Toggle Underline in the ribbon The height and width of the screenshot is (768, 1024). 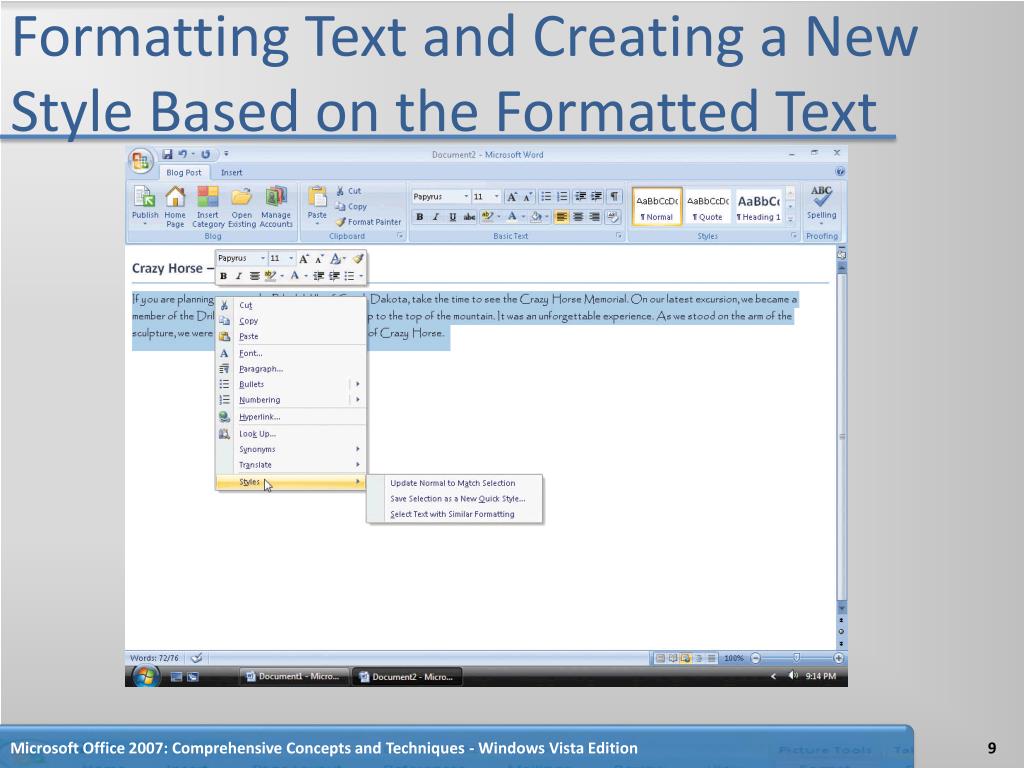tap(452, 217)
